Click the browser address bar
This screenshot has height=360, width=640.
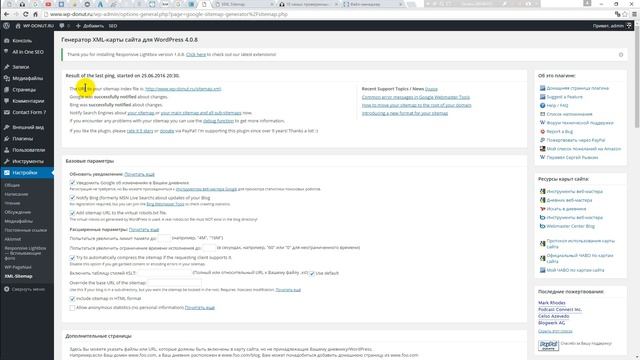pyautogui.click(x=327, y=14)
